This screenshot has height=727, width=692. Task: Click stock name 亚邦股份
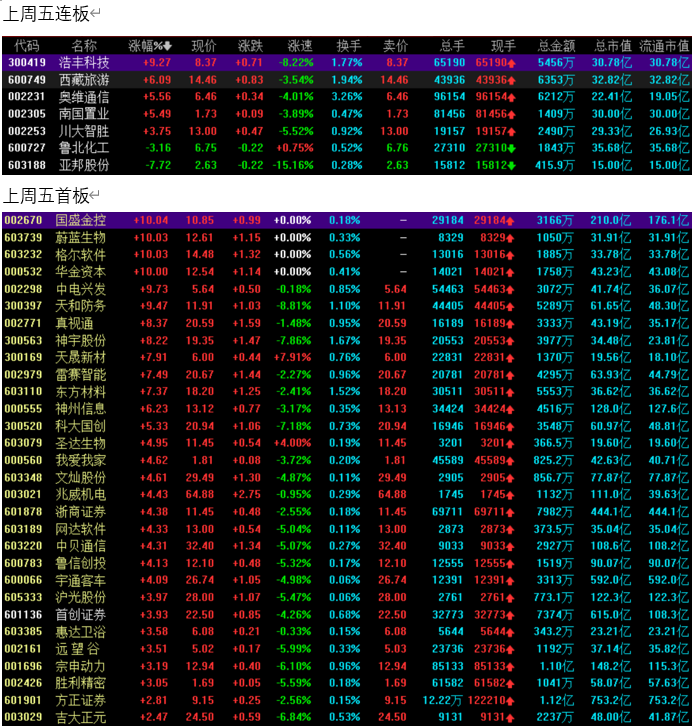click(84, 165)
